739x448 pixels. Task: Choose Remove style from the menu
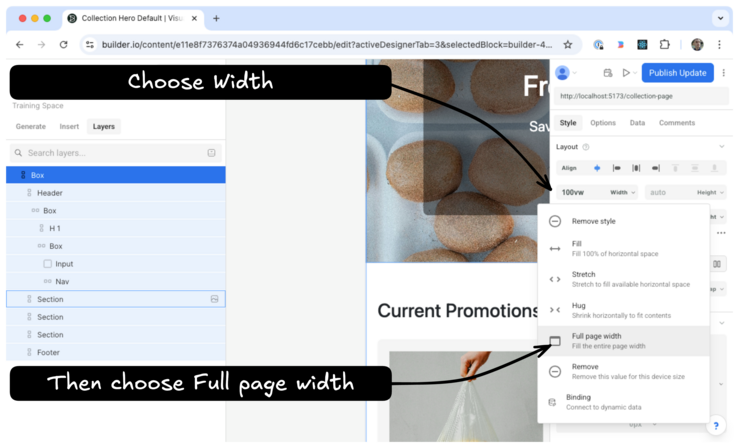(624, 221)
